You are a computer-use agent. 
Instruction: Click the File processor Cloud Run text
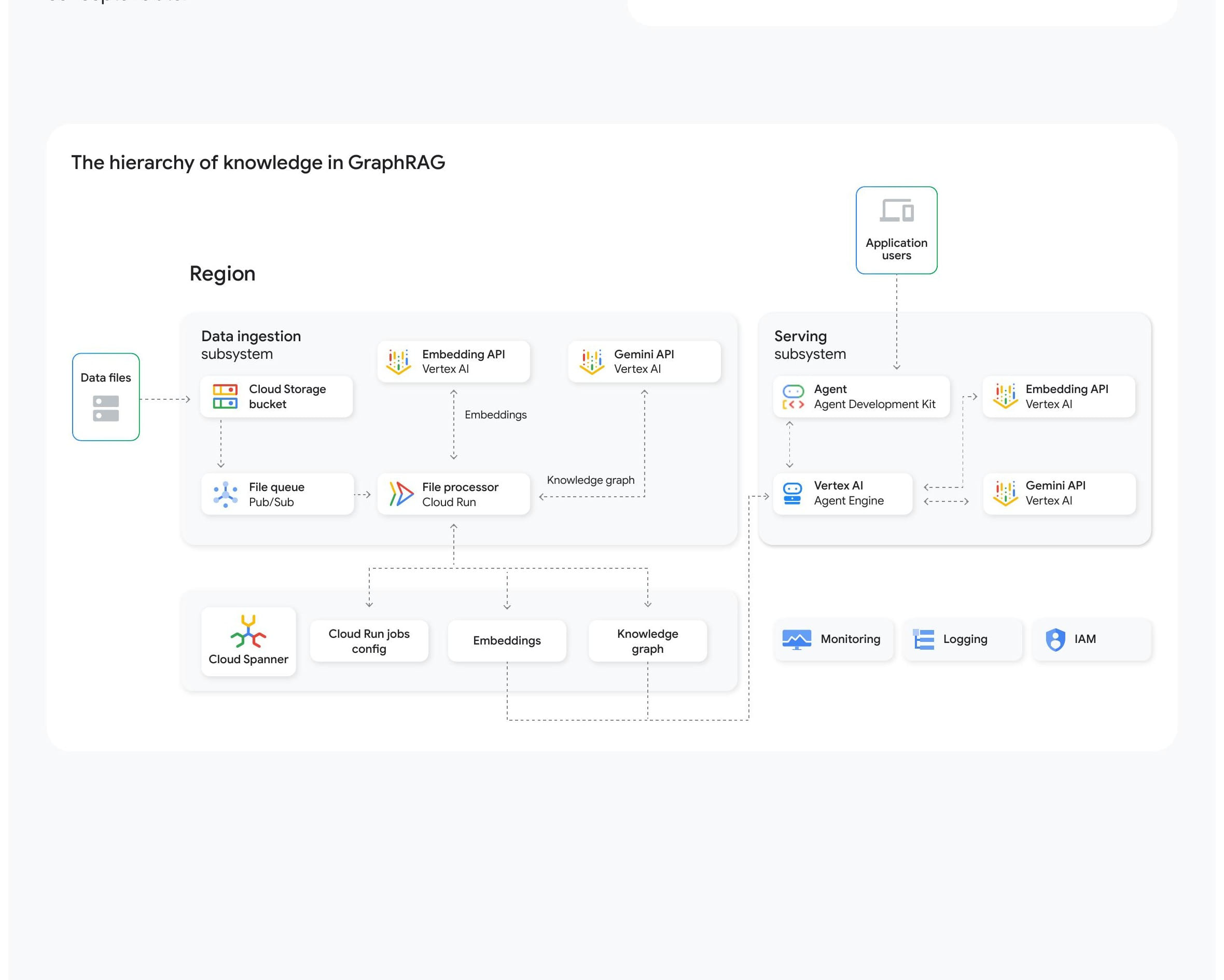(x=461, y=494)
